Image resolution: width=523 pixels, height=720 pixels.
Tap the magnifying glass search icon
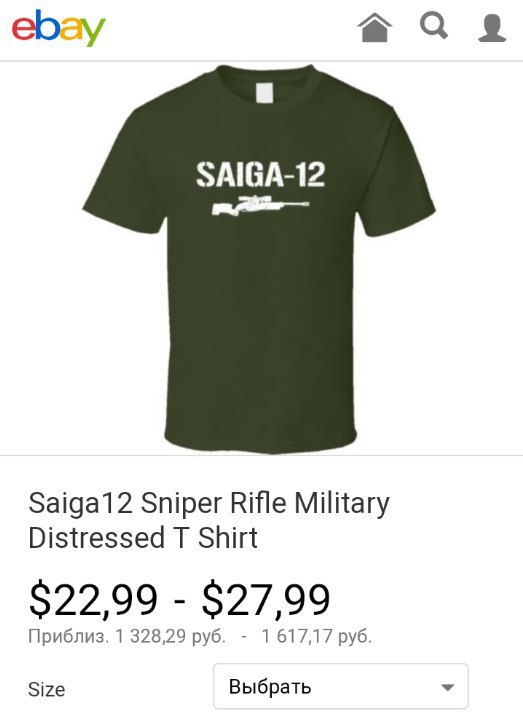[434, 26]
